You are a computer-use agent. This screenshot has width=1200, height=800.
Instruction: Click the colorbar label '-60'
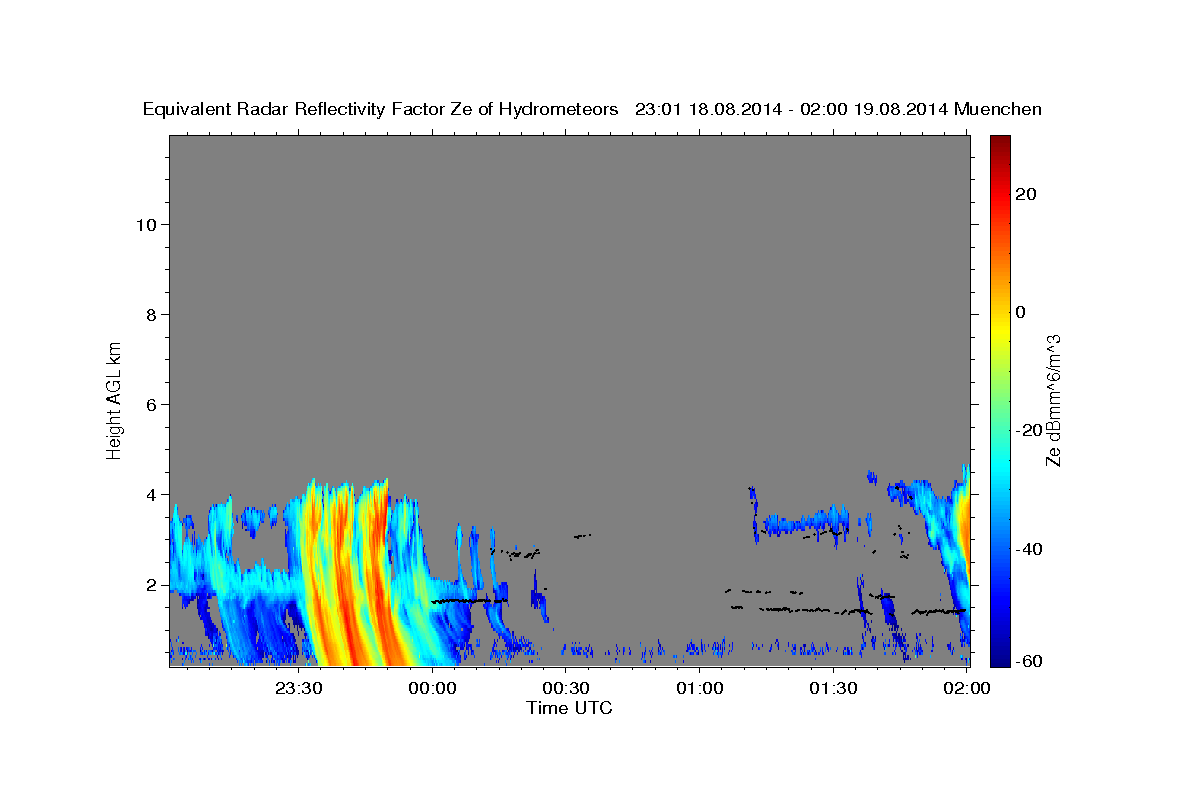[x=1028, y=660]
